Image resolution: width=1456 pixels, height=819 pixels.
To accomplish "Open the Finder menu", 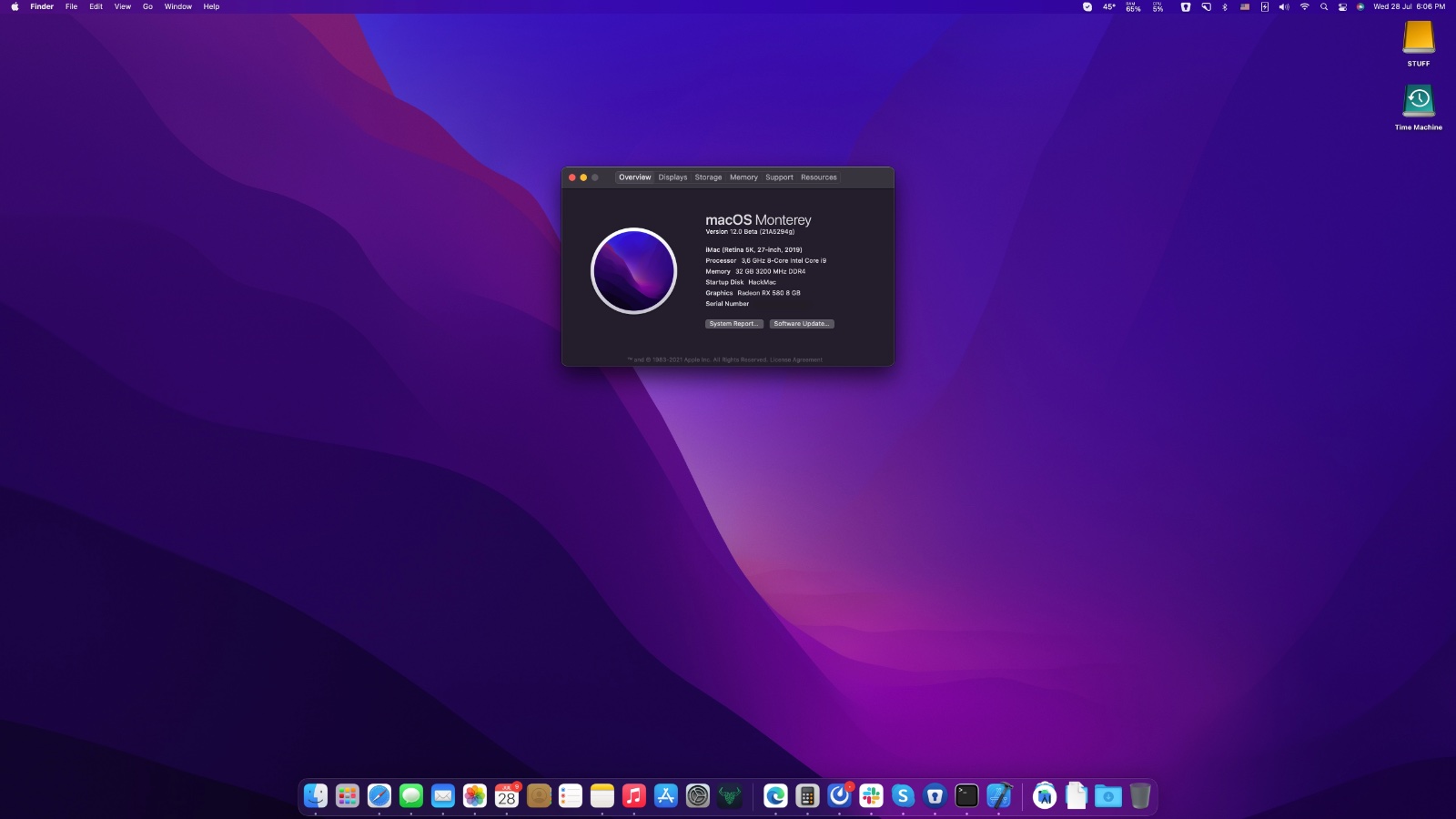I will click(x=42, y=6).
